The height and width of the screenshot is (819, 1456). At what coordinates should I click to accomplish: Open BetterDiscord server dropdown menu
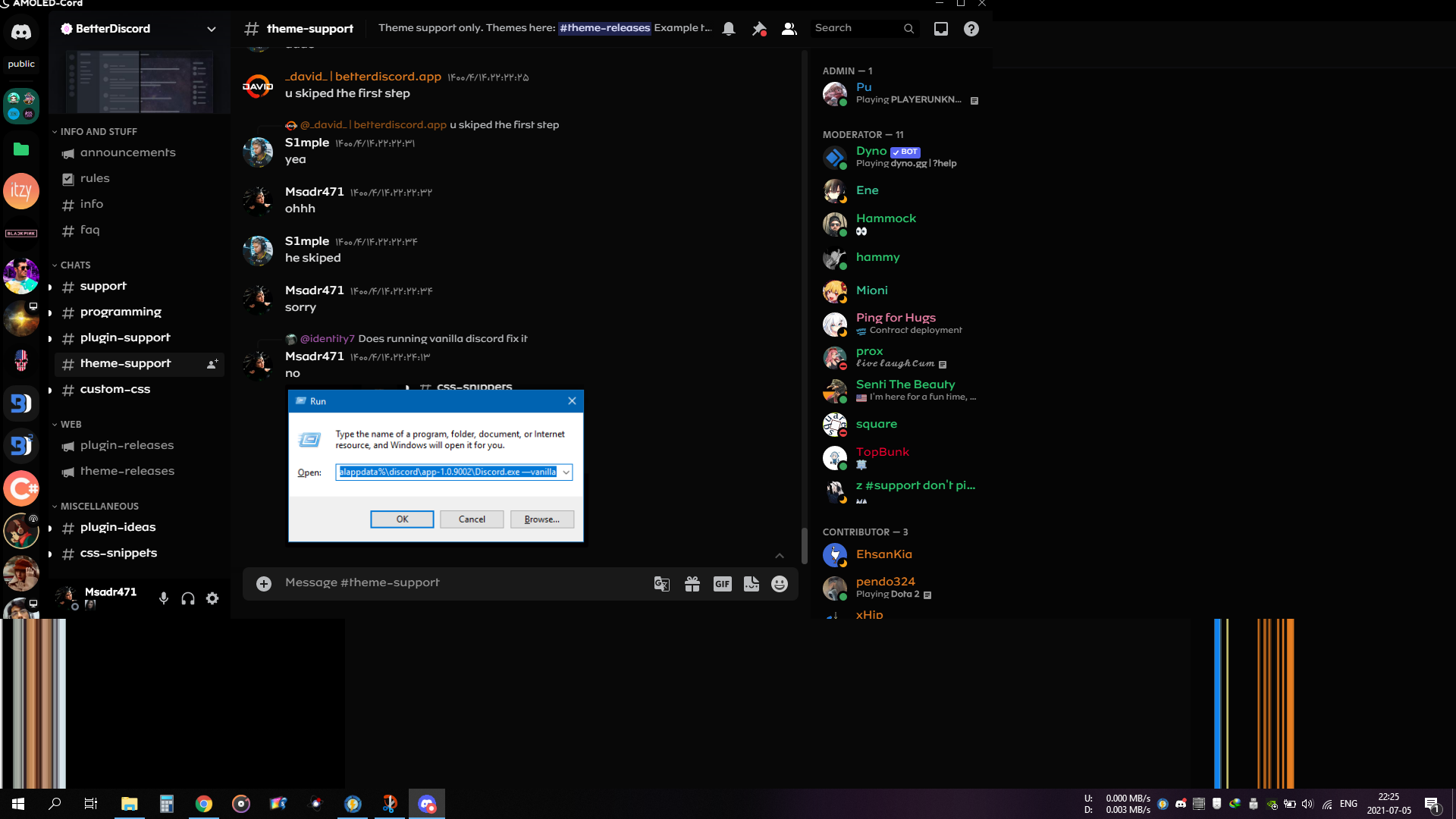212,29
